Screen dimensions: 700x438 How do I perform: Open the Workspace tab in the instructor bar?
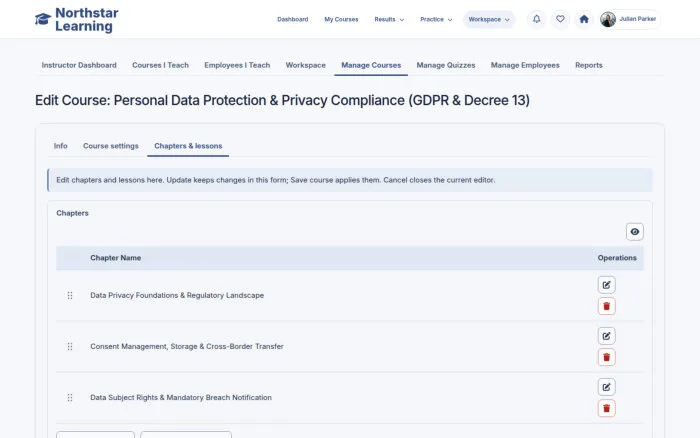(305, 65)
